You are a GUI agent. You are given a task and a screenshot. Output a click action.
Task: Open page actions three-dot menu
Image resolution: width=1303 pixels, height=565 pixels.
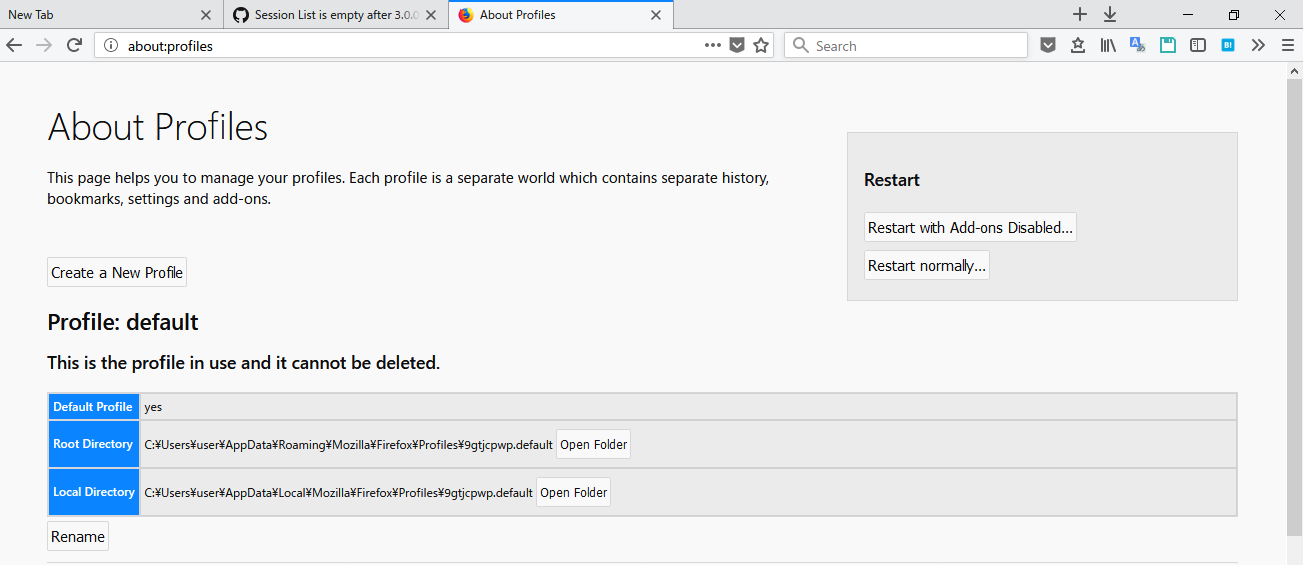coord(713,45)
